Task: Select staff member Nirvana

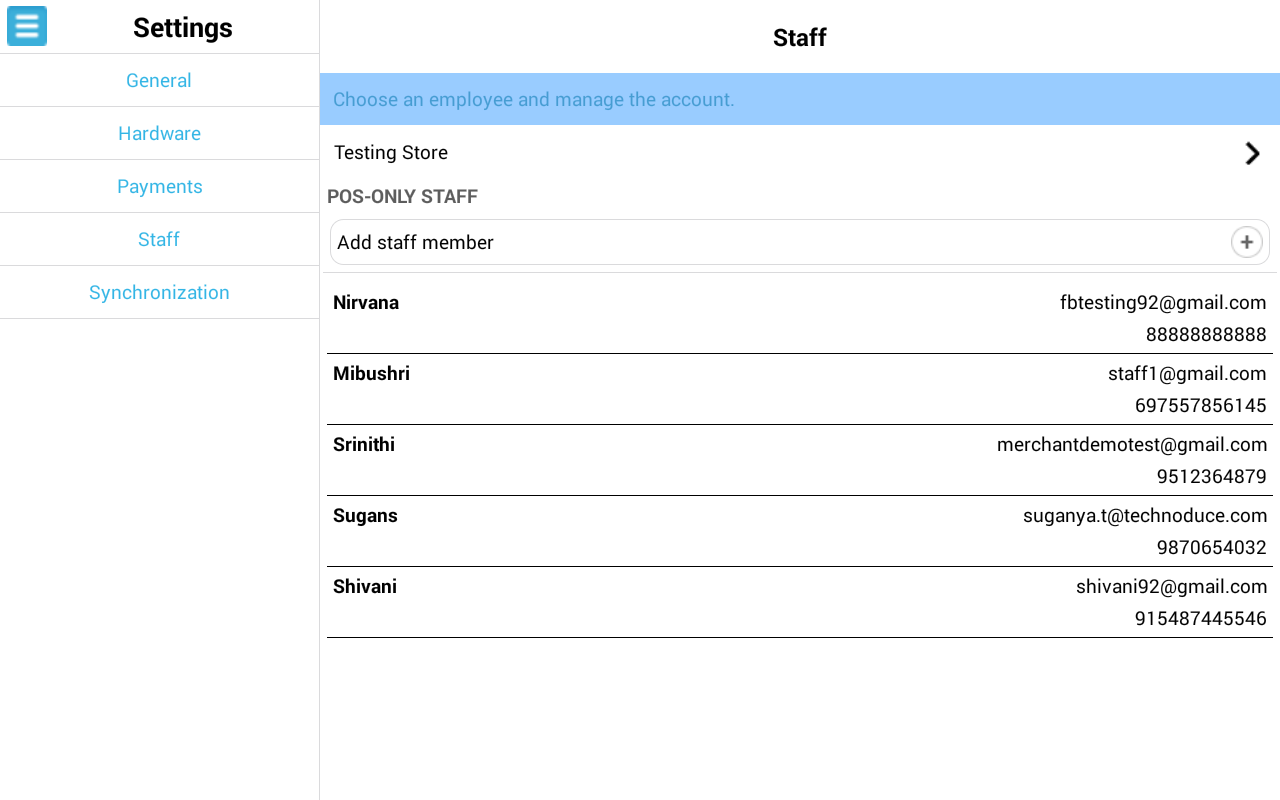Action: [x=366, y=302]
